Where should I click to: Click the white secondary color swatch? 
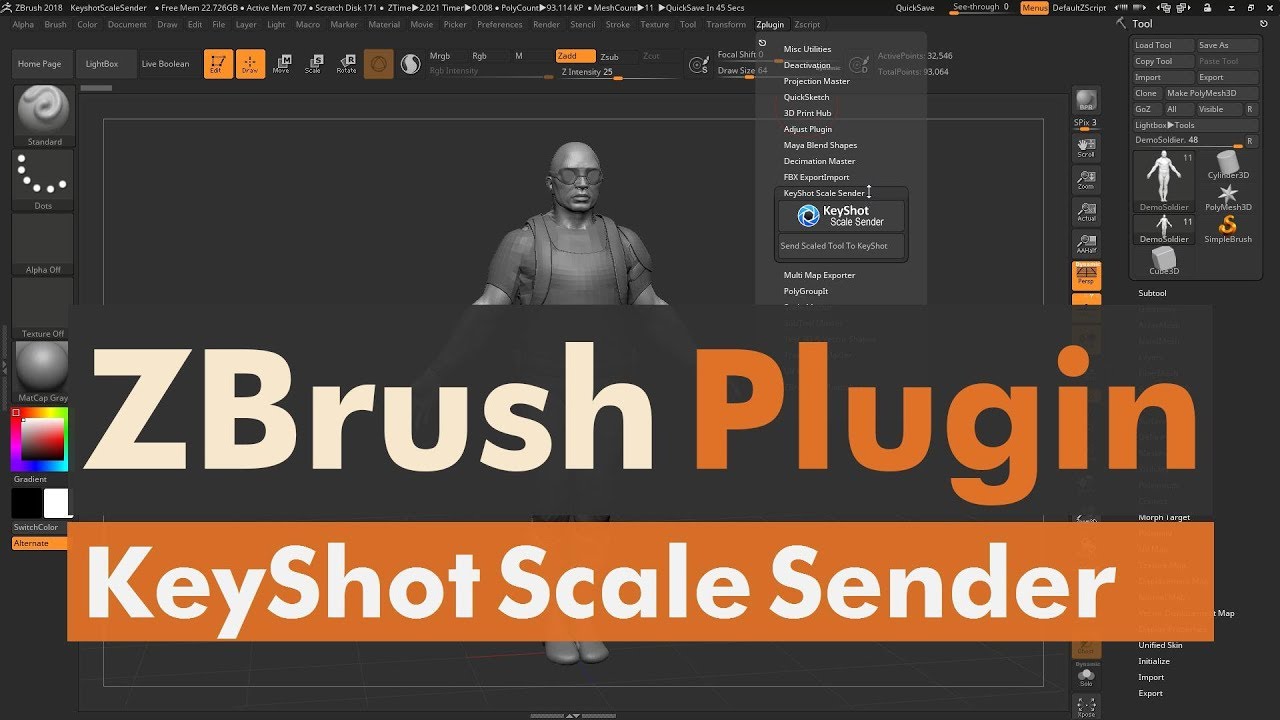(56, 503)
